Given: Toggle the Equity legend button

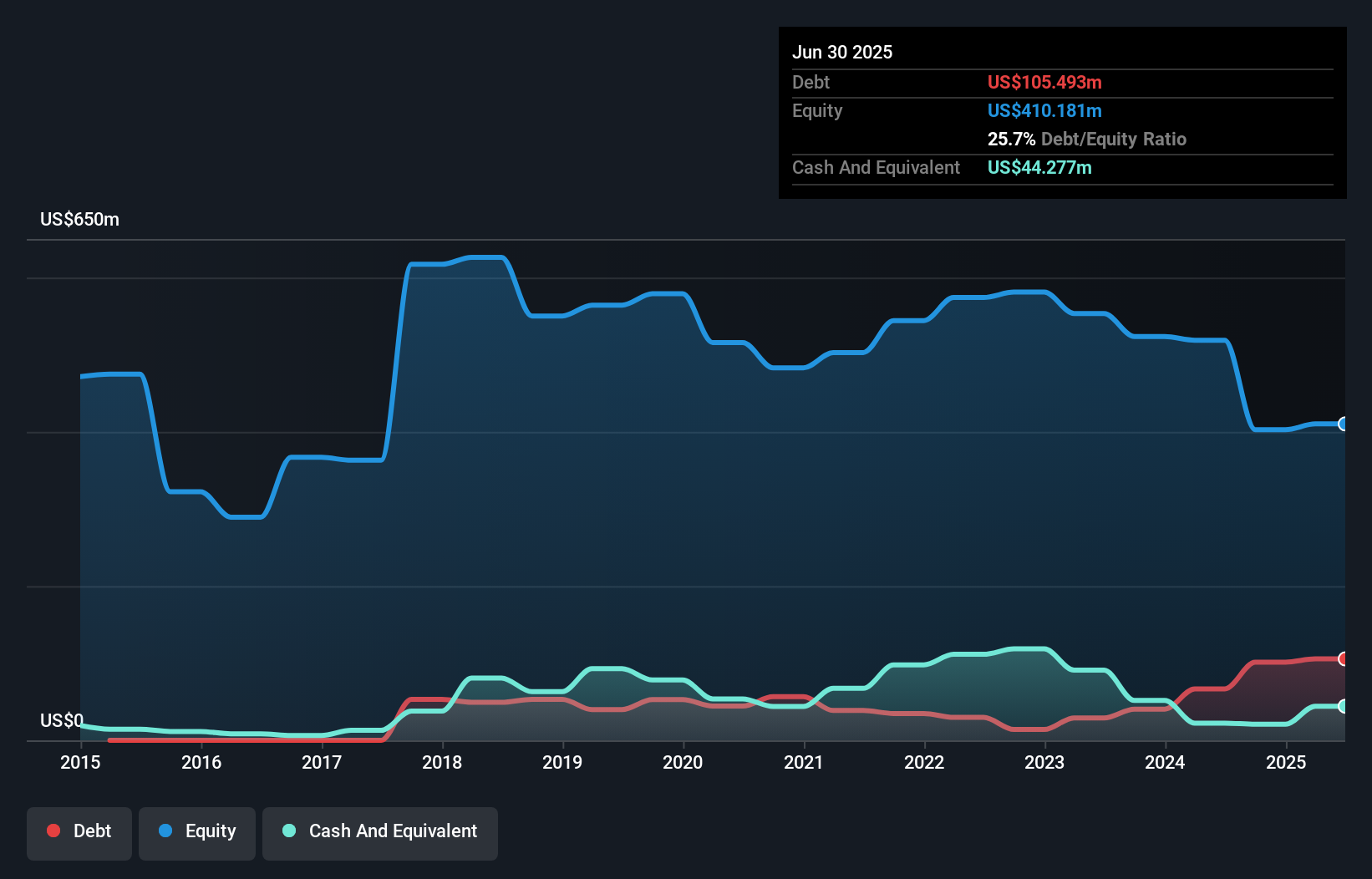Looking at the screenshot, I should [197, 831].
